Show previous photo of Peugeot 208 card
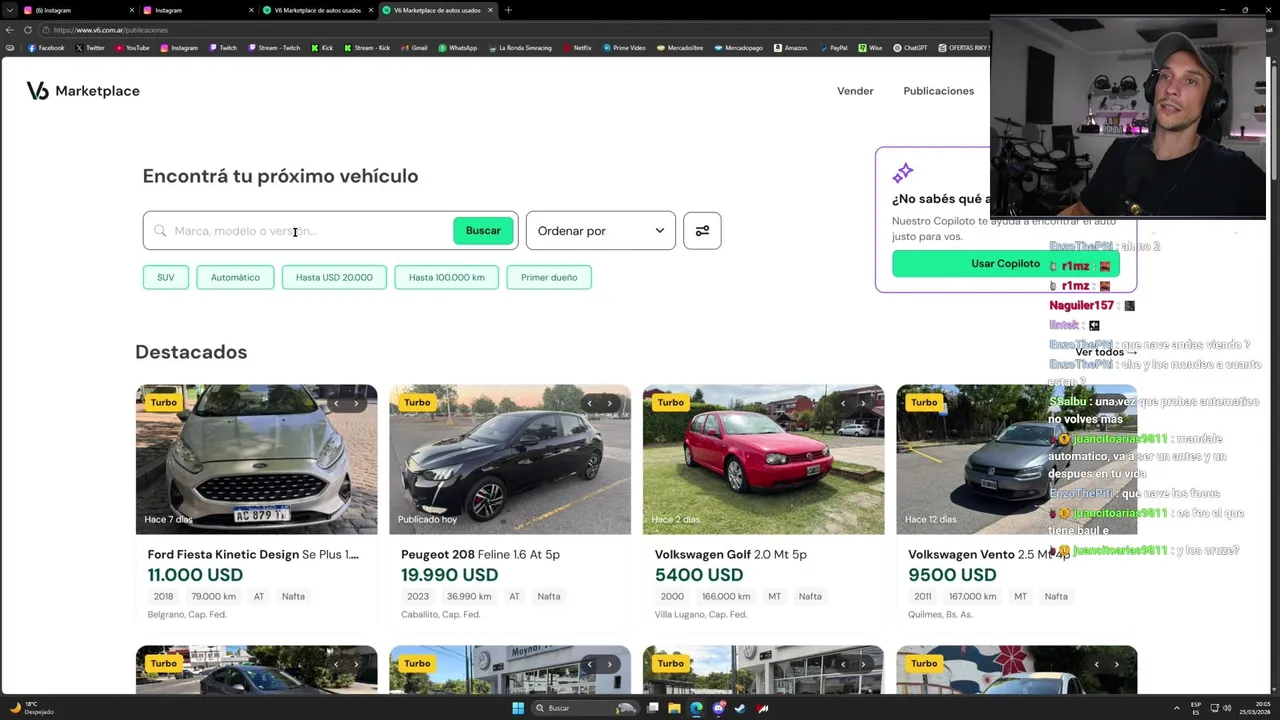1280x720 pixels. coord(589,403)
